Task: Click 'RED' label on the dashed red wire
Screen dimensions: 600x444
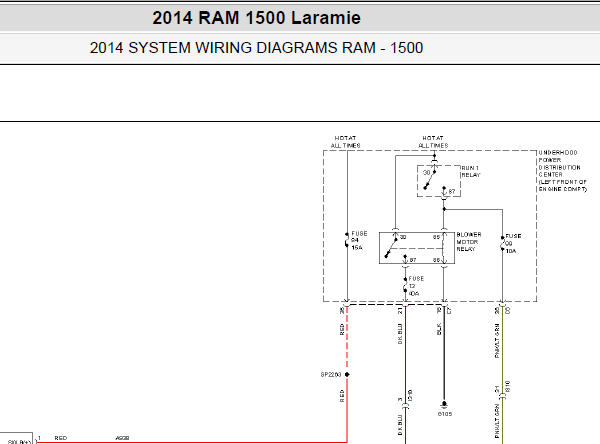Action: [x=342, y=330]
